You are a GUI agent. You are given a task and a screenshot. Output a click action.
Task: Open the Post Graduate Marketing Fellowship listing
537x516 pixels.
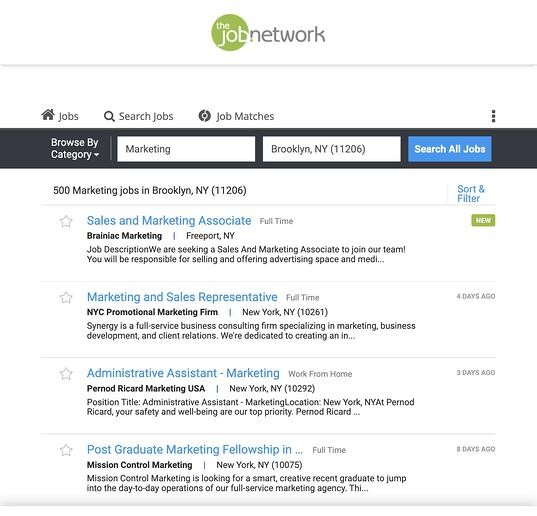[195, 450]
